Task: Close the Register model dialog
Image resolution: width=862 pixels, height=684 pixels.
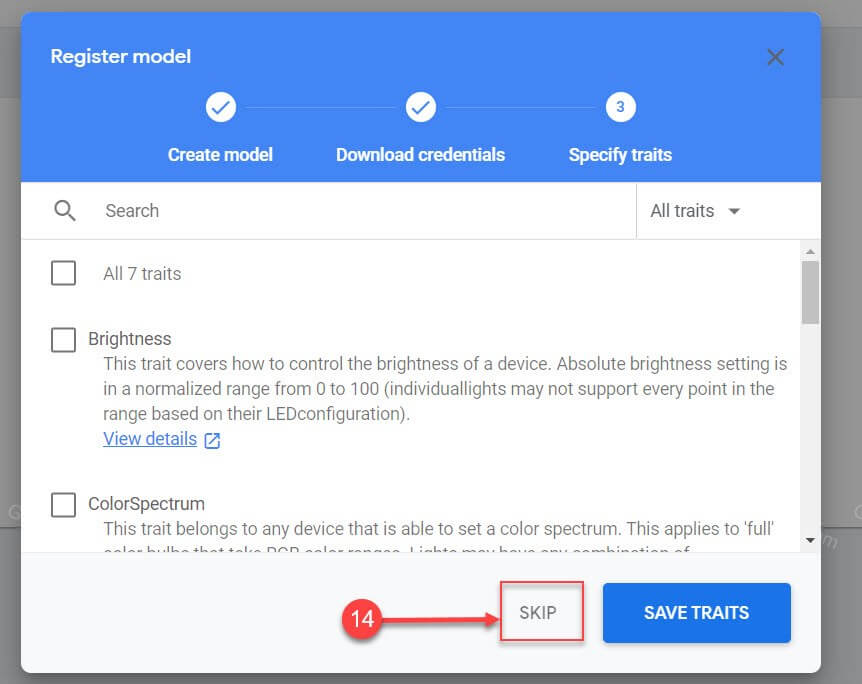Action: pos(775,57)
